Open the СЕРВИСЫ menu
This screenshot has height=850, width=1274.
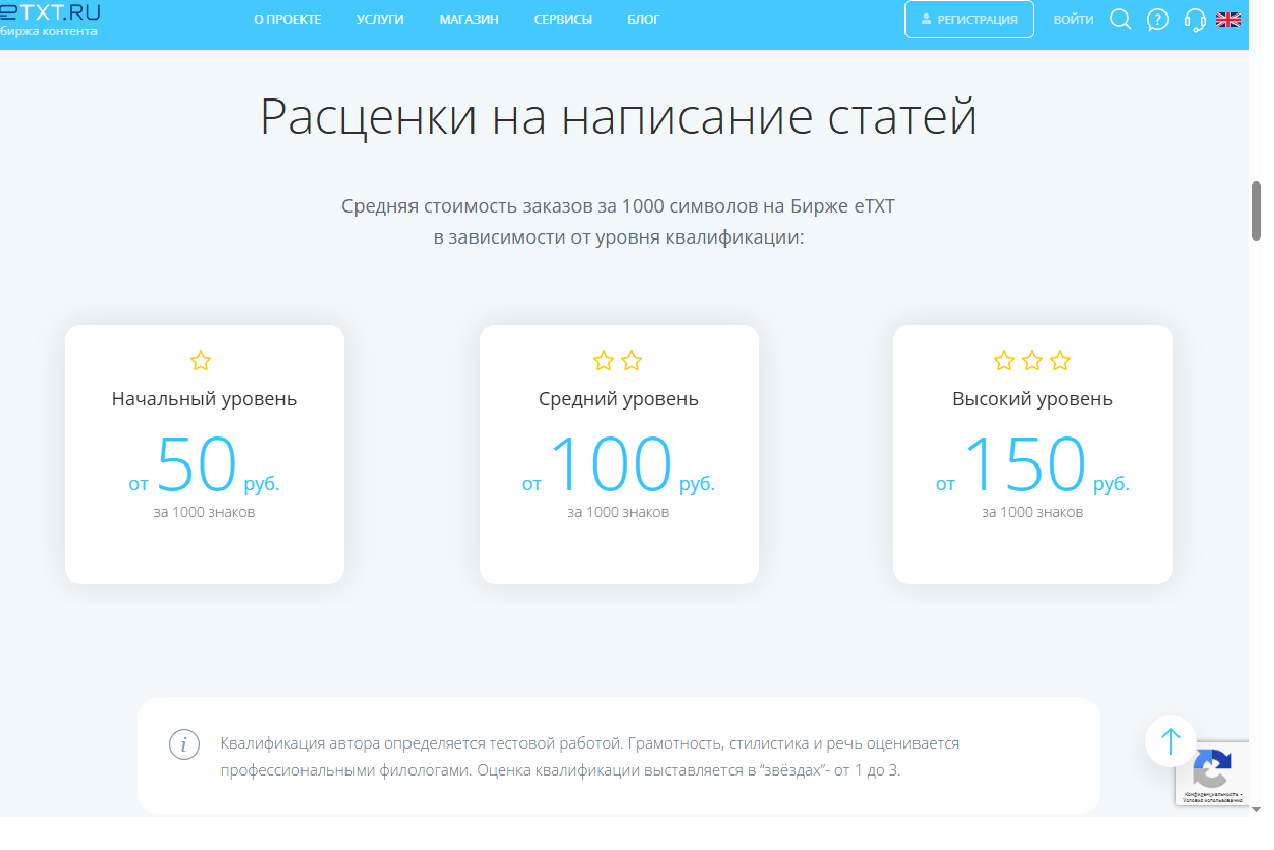pyautogui.click(x=563, y=19)
